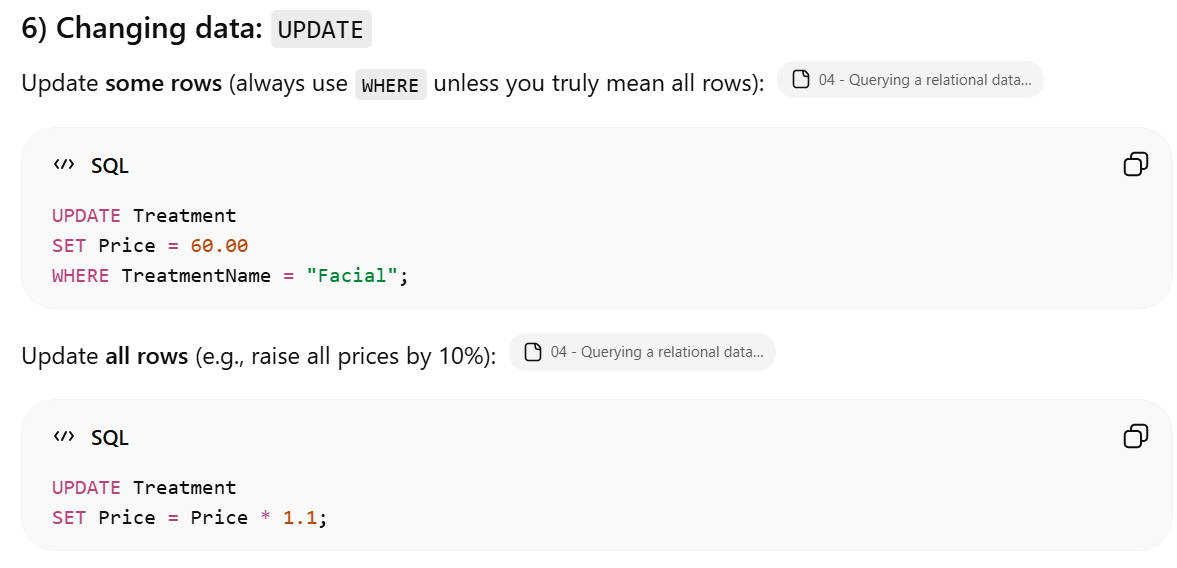
Task: Click the 60.00 value in the first query
Action: click(x=219, y=246)
